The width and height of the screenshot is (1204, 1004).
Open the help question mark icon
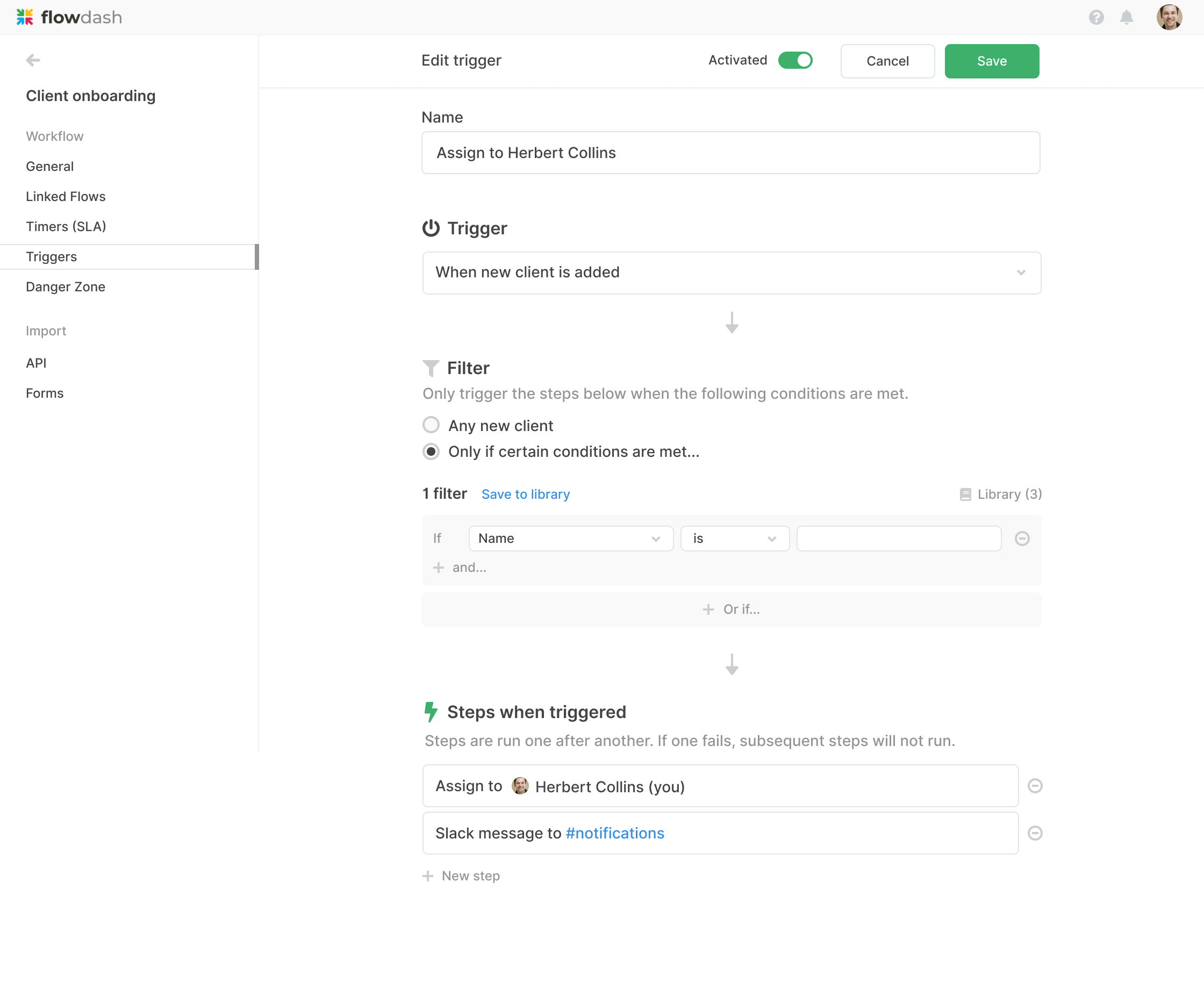1095,17
